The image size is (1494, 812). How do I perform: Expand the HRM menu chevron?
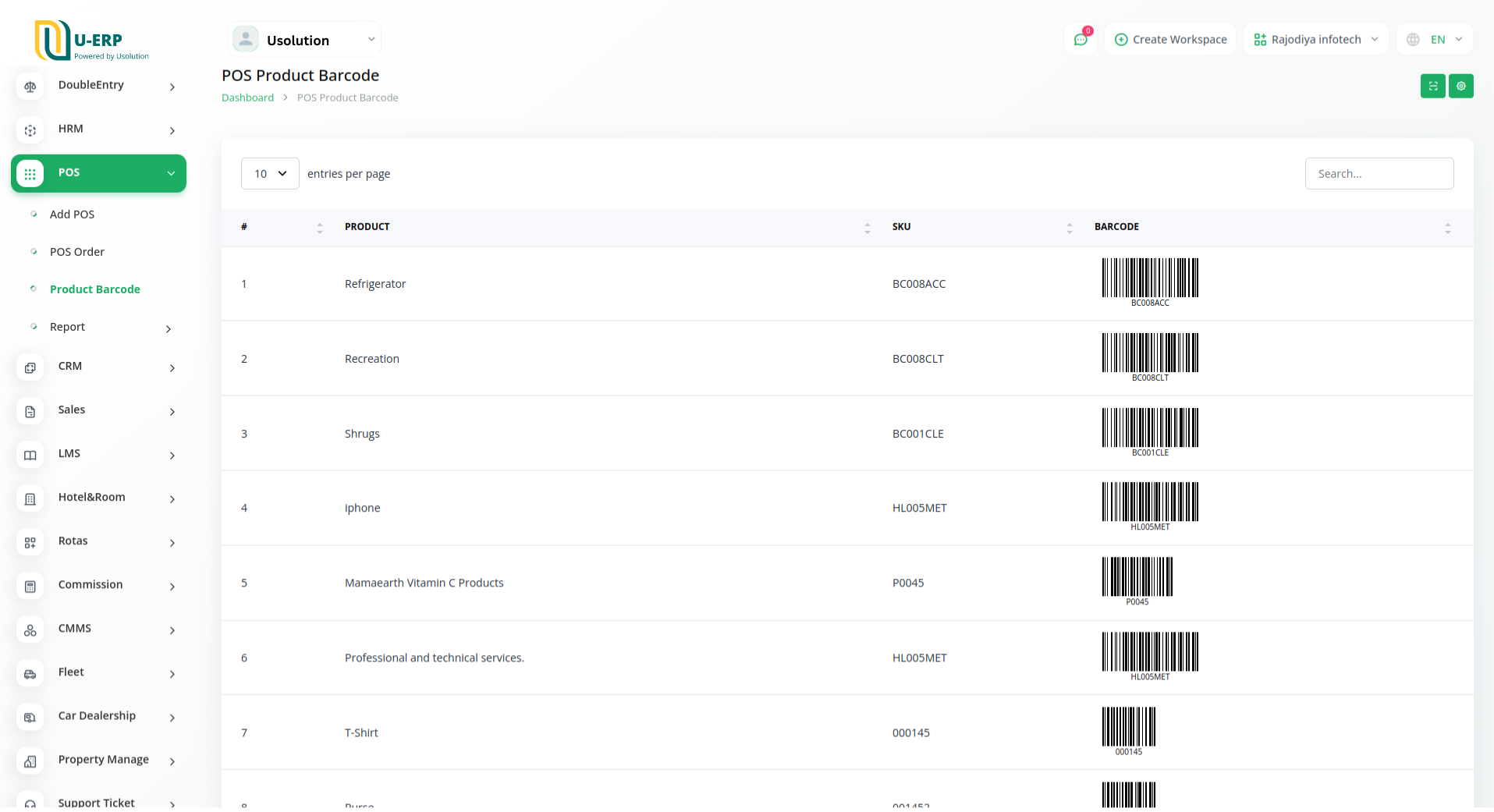(x=172, y=130)
